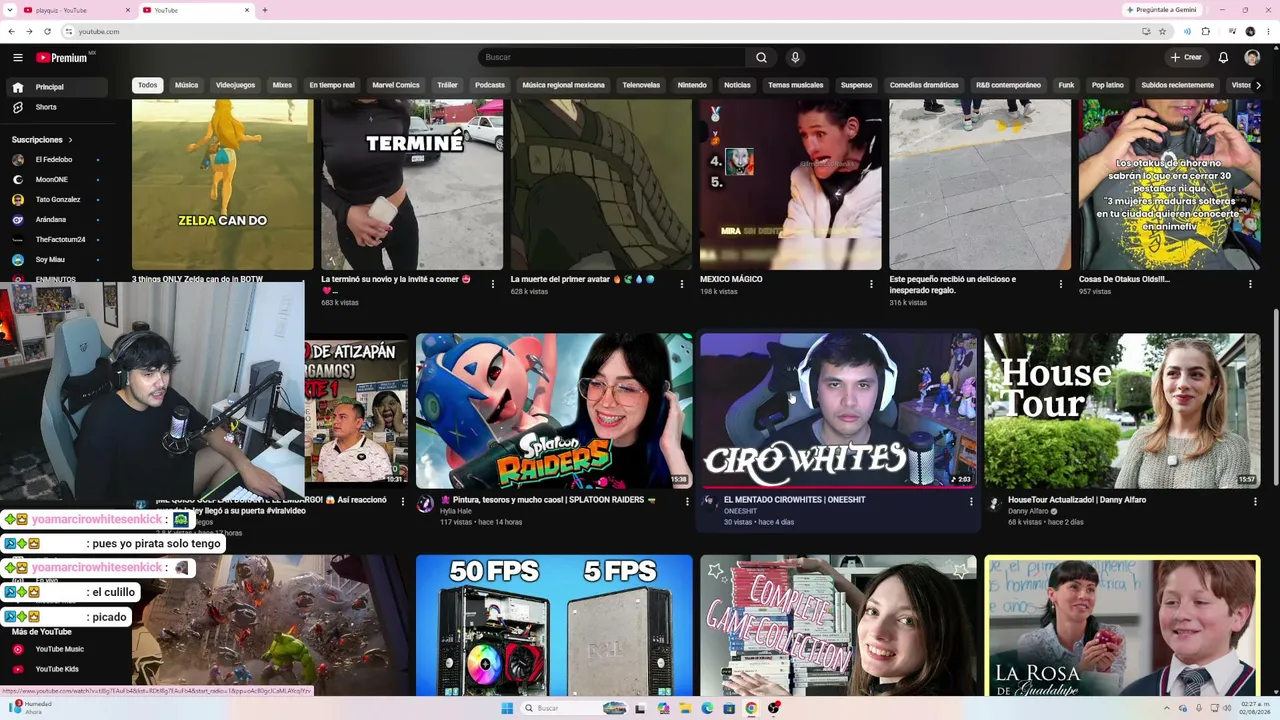Reload the YouTube page

[47, 31]
